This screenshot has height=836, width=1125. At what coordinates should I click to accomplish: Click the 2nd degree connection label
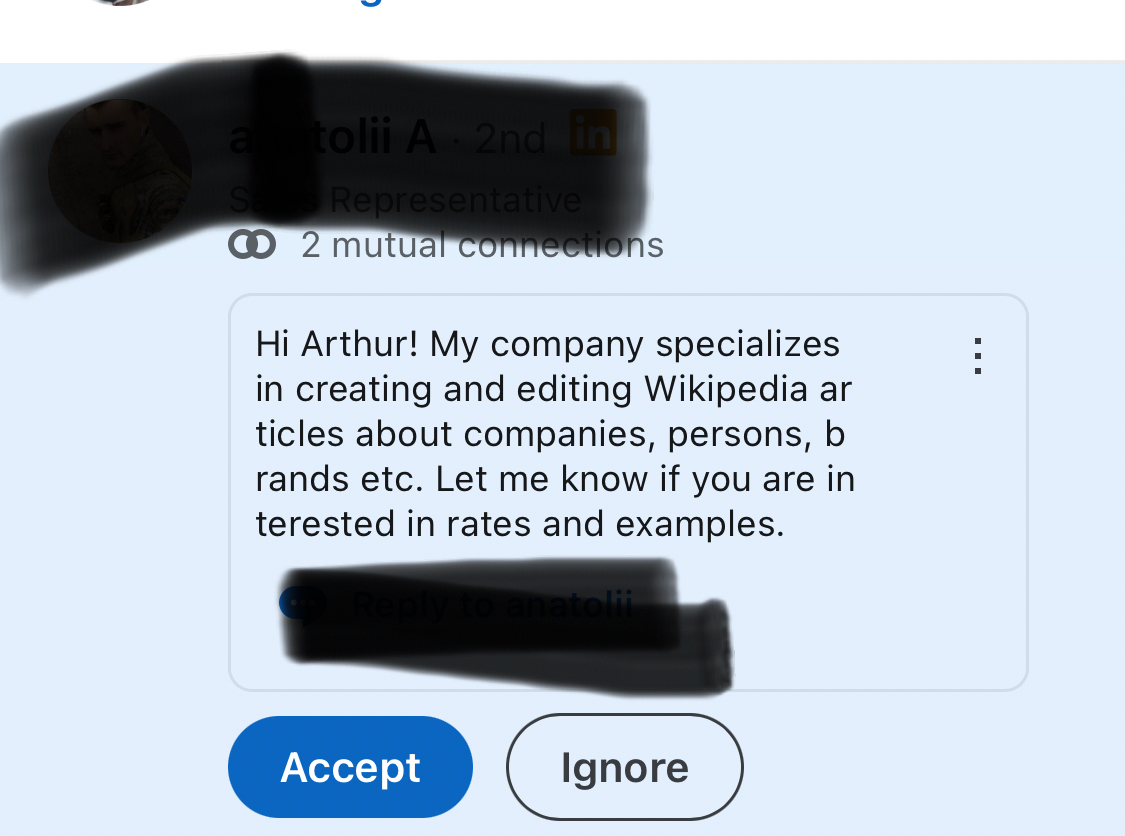[510, 139]
